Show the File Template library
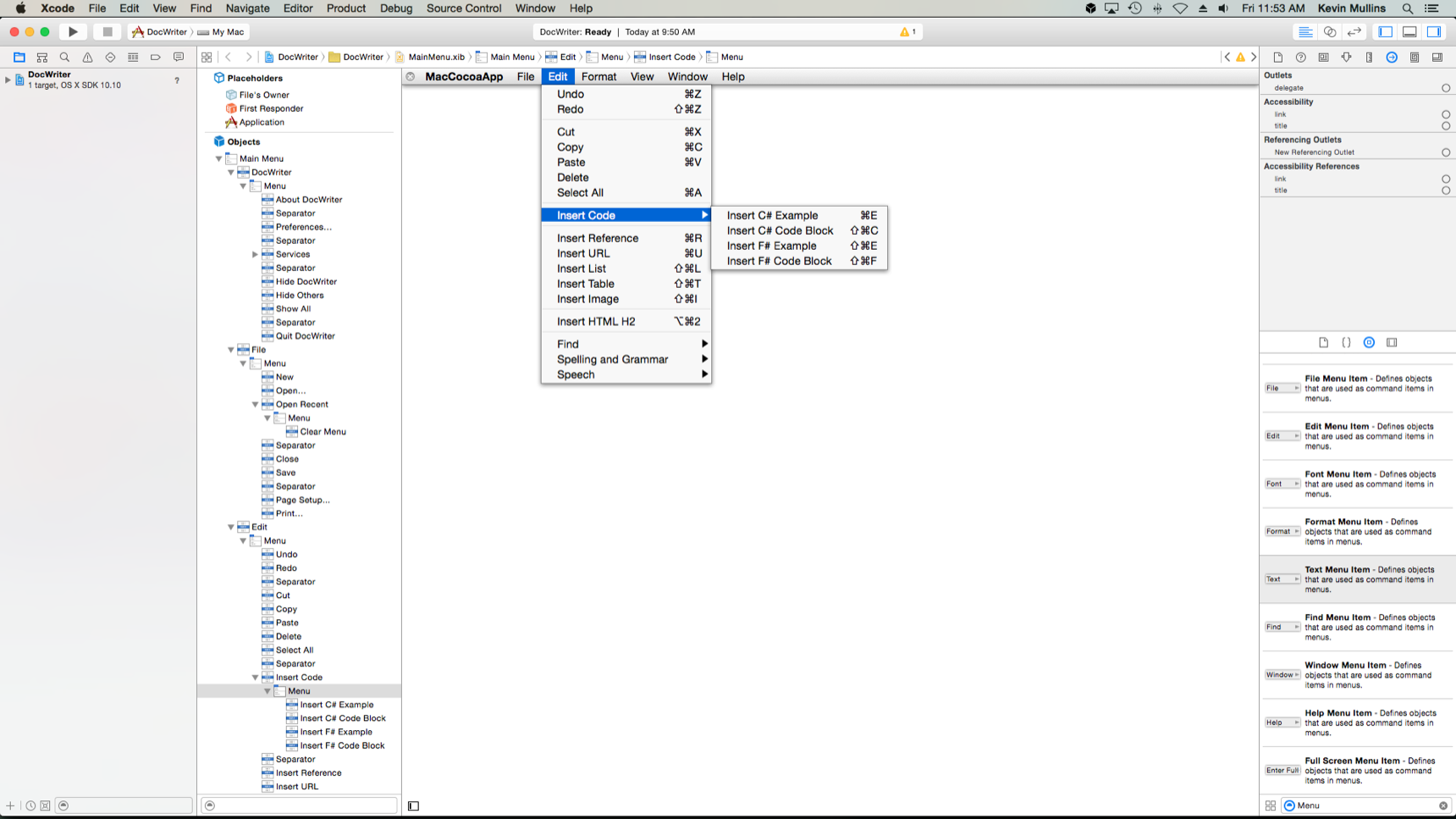Image resolution: width=1456 pixels, height=819 pixels. pos(1324,342)
